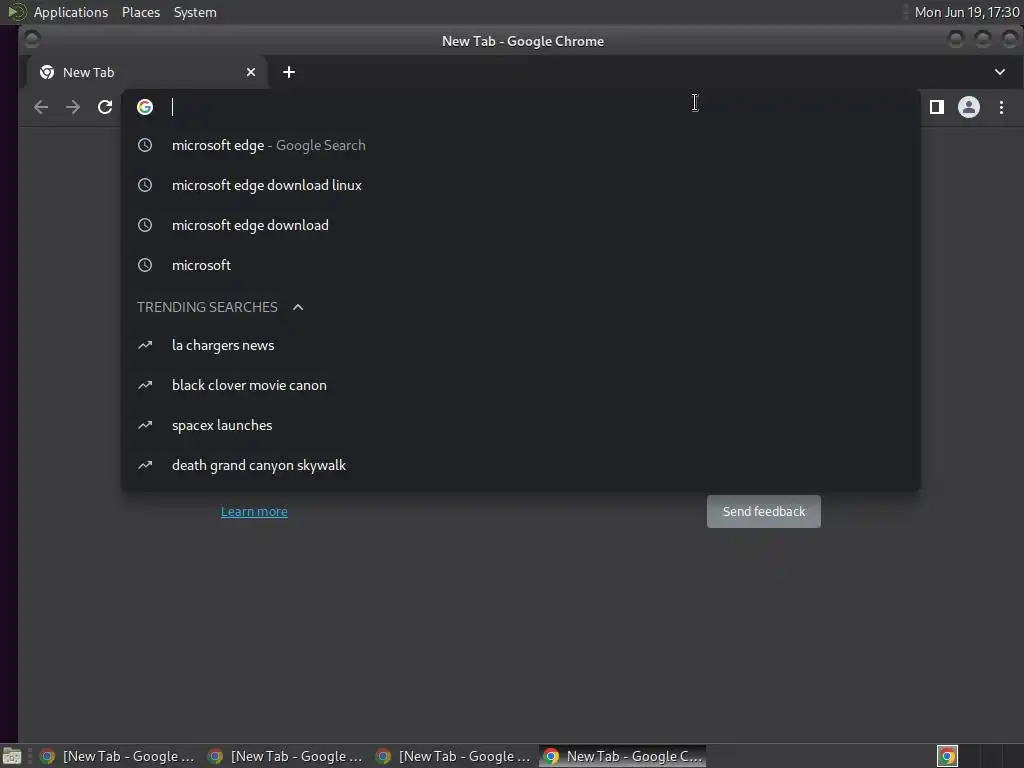Screen dimensions: 1024x768
Task: Choose 'microsoft edge - Google Search' suggestion
Action: tap(520, 146)
